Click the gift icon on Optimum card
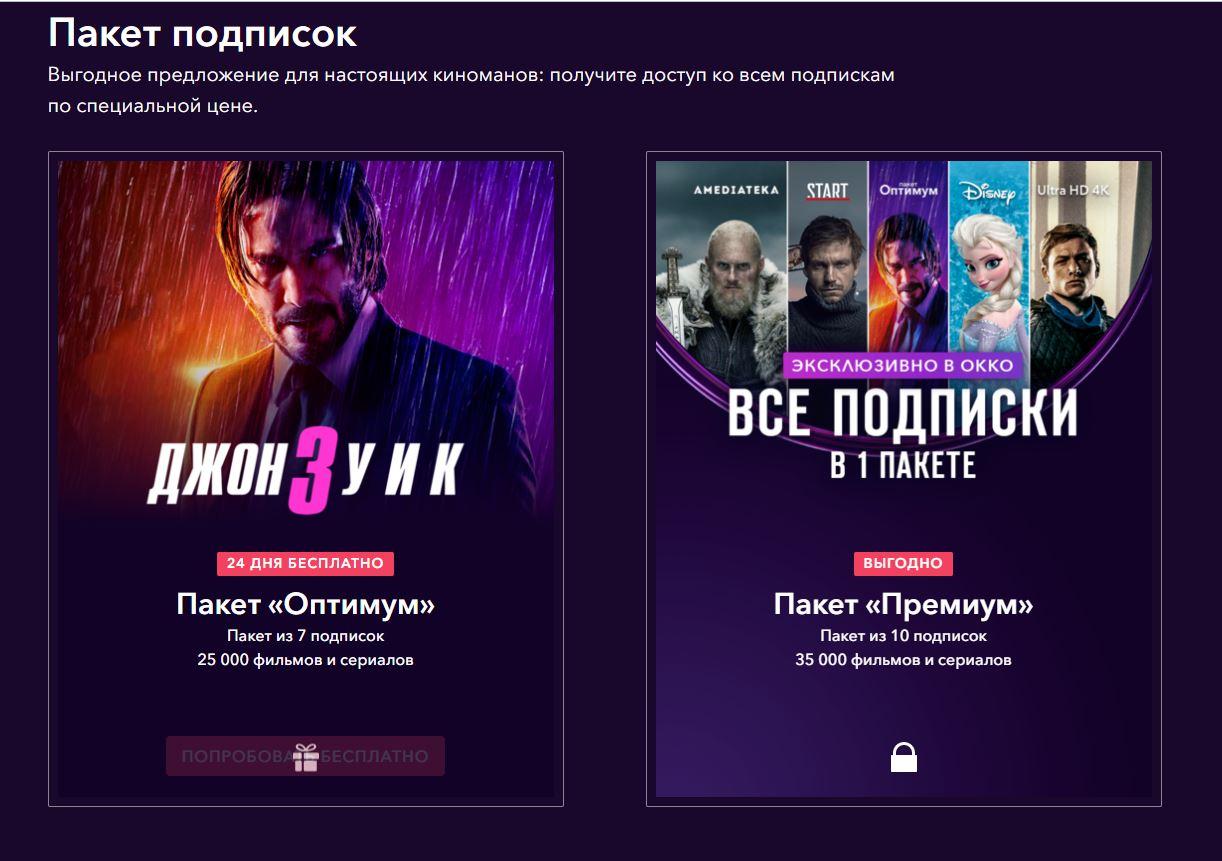Viewport: 1222px width, 861px height. click(x=305, y=758)
